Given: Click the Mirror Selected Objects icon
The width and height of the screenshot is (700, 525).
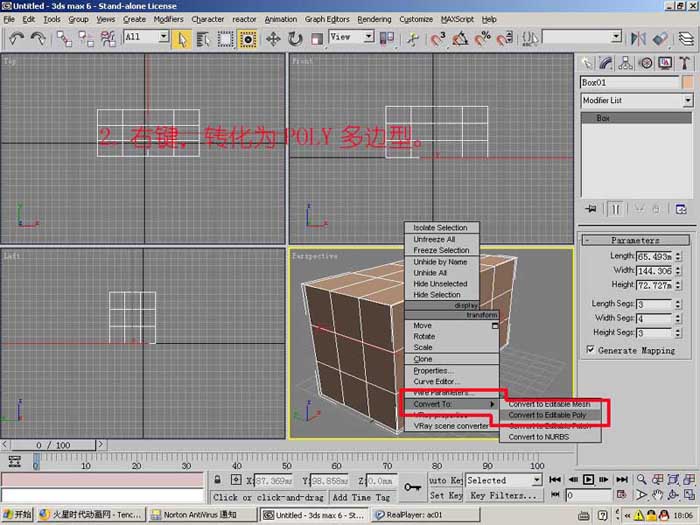Looking at the screenshot, I should click(x=638, y=39).
